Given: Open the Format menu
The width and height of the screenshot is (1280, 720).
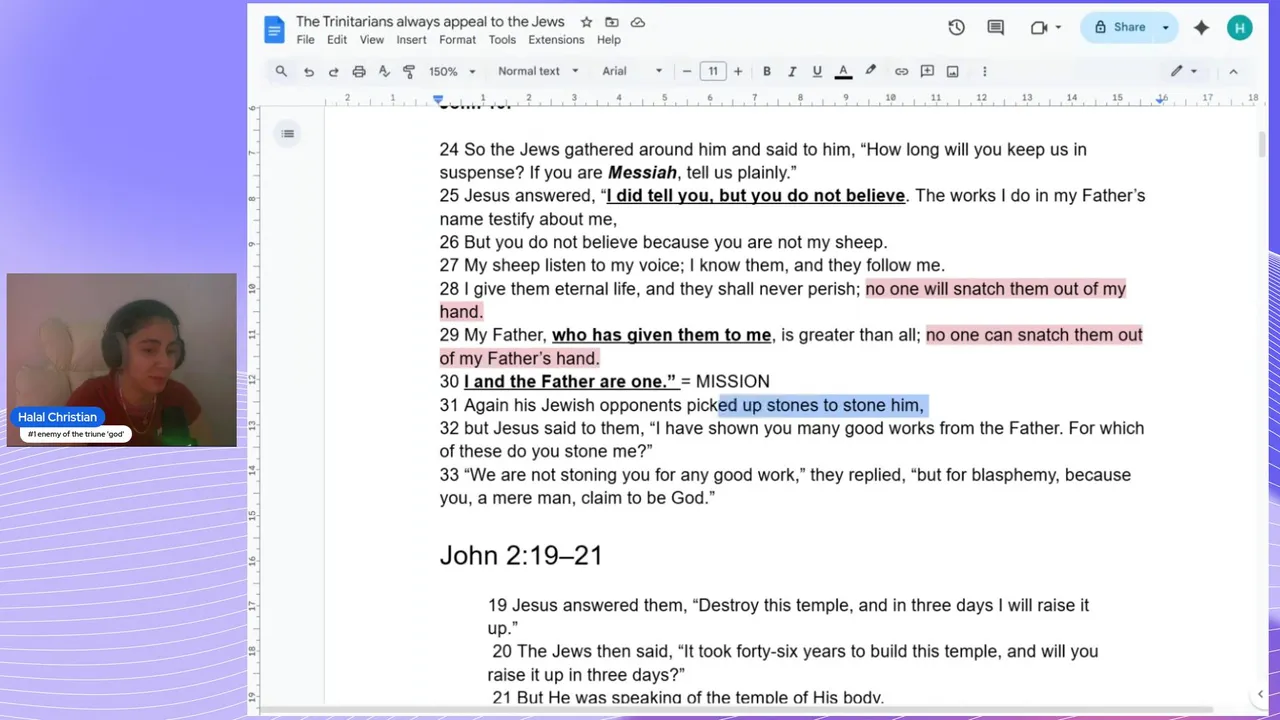Looking at the screenshot, I should tap(457, 40).
